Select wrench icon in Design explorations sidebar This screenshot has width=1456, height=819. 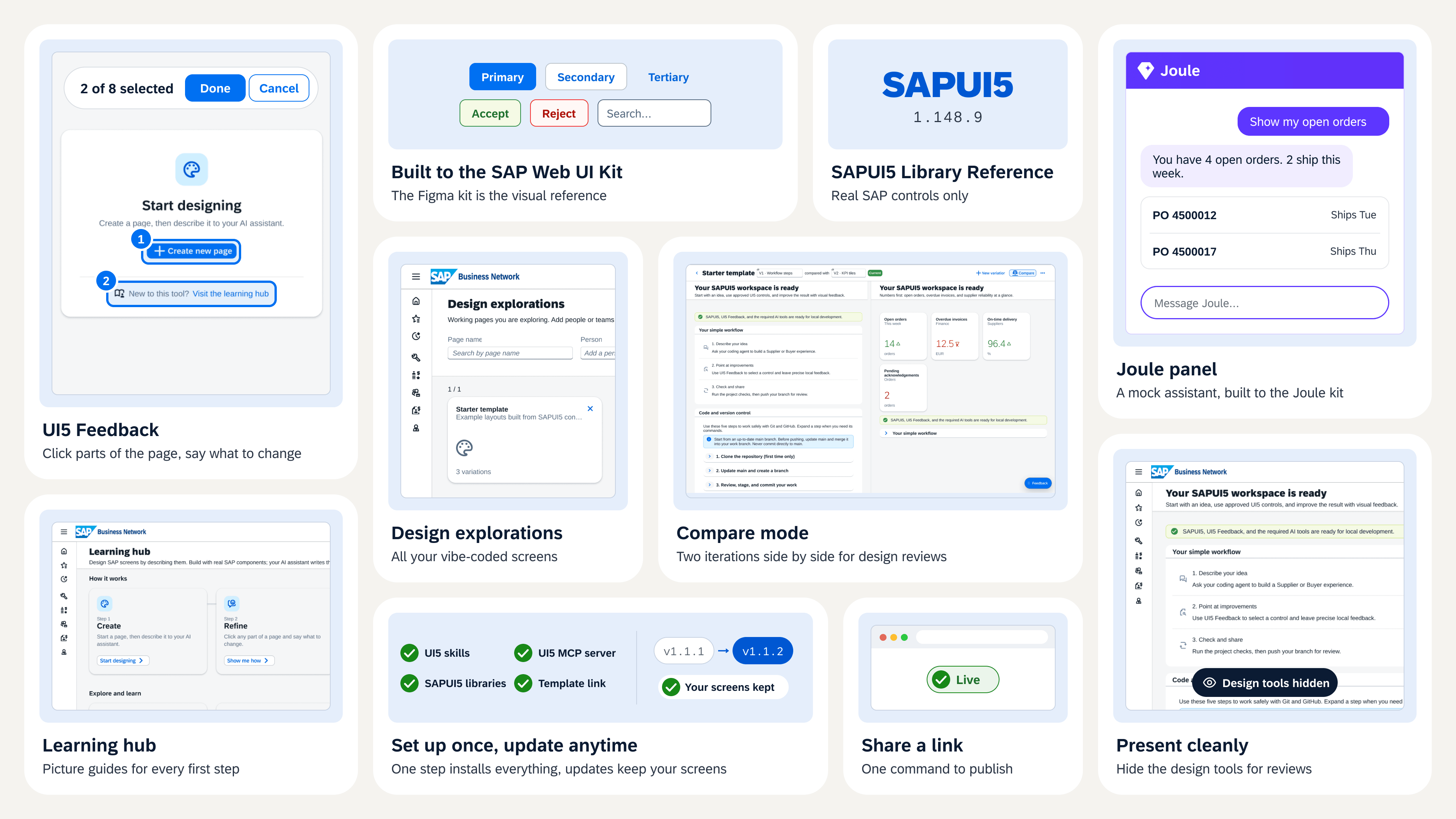416,357
